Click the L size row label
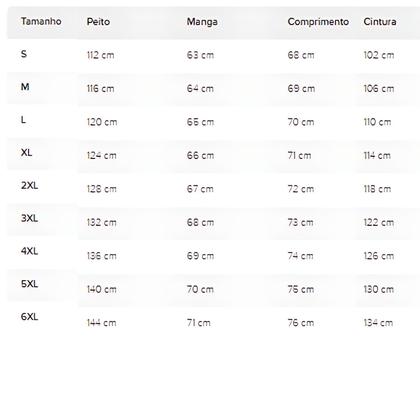Viewport: 420px width, 420px height. click(x=23, y=120)
